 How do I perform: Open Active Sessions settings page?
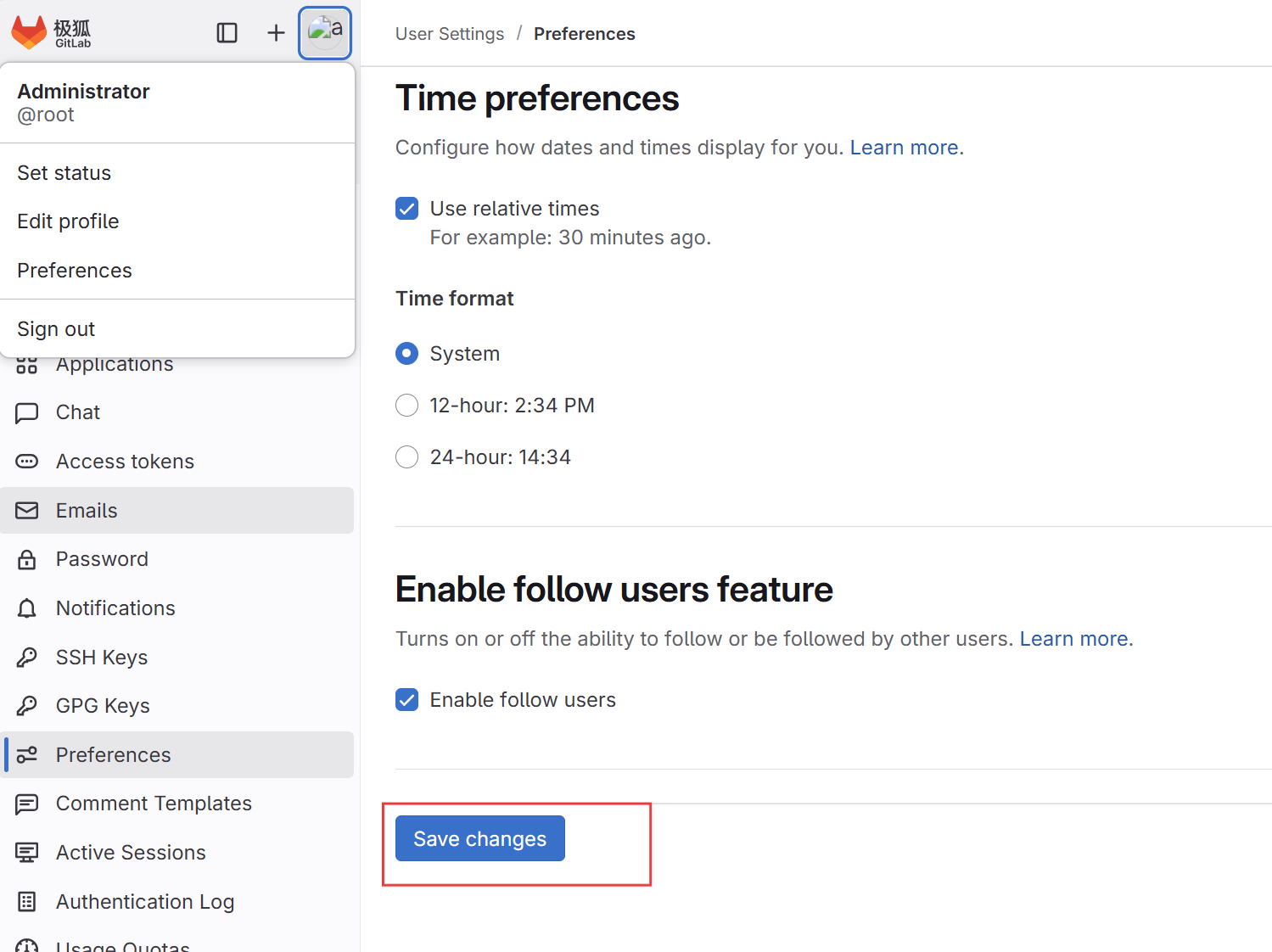click(x=177, y=853)
